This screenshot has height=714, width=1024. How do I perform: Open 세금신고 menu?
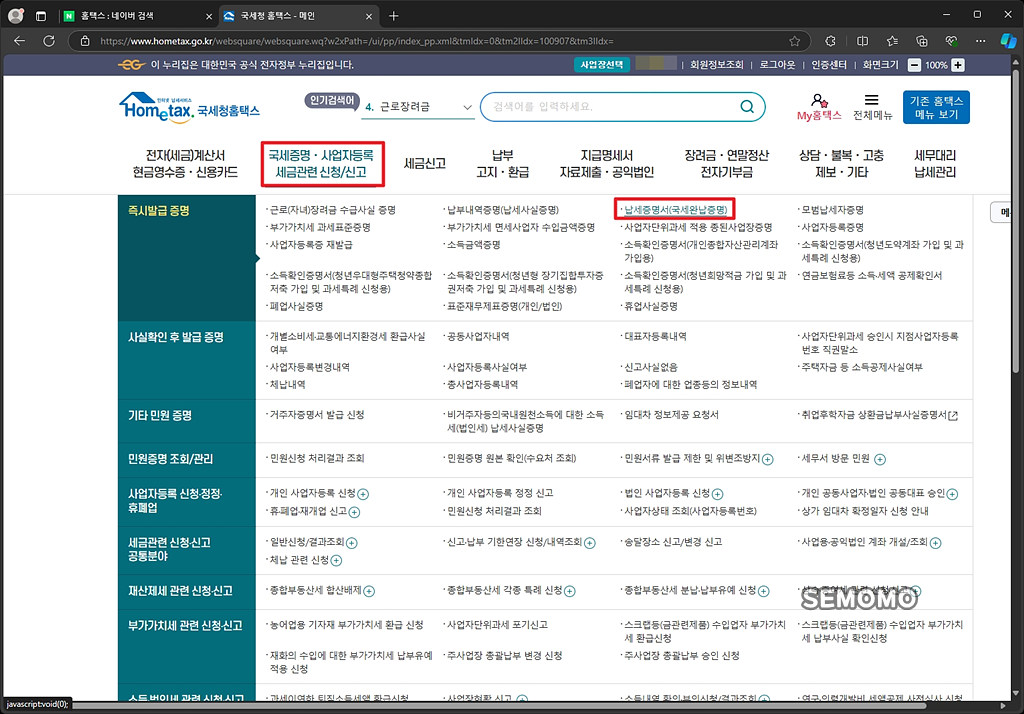tap(424, 163)
